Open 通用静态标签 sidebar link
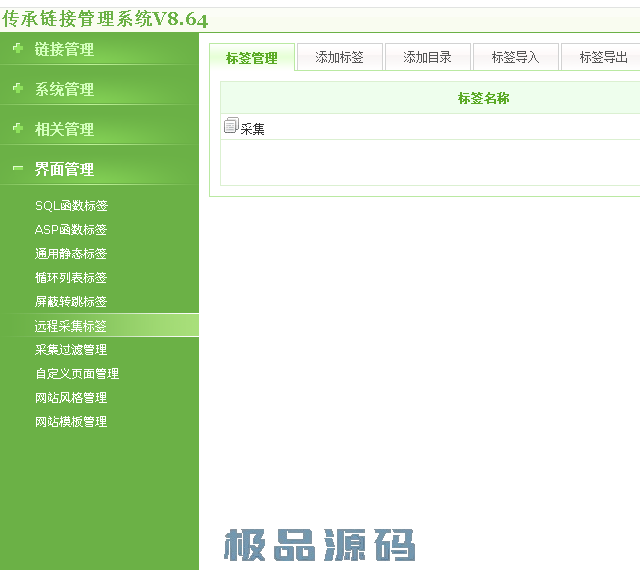The height and width of the screenshot is (570, 640). click(71, 254)
